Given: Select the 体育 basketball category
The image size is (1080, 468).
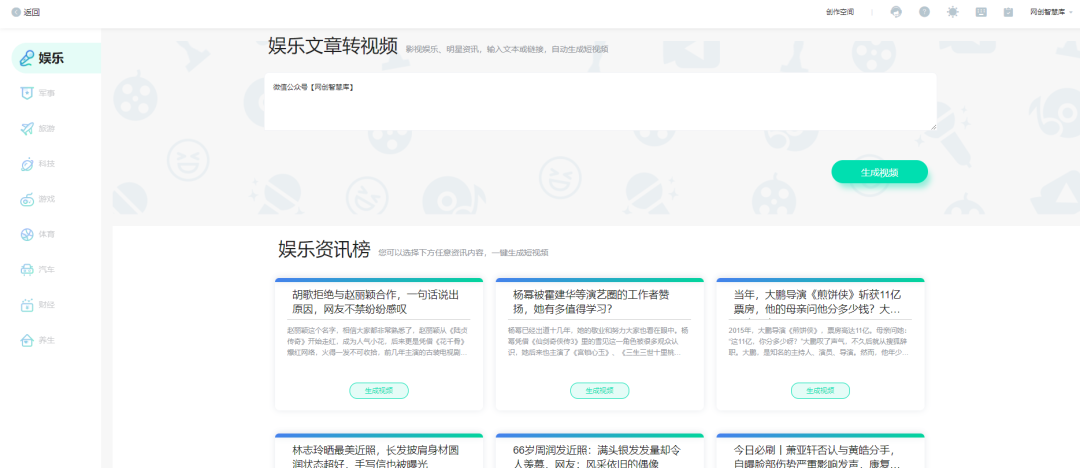Looking at the screenshot, I should (x=40, y=234).
